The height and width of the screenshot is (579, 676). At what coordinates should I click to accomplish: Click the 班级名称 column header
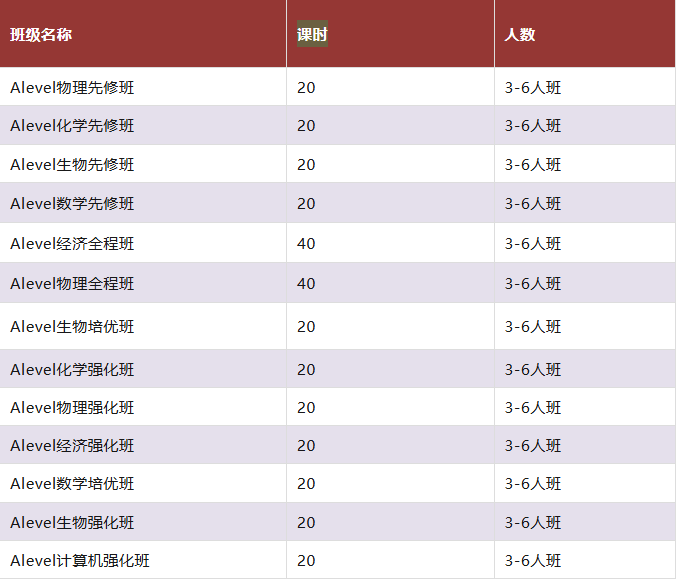[x=41, y=35]
